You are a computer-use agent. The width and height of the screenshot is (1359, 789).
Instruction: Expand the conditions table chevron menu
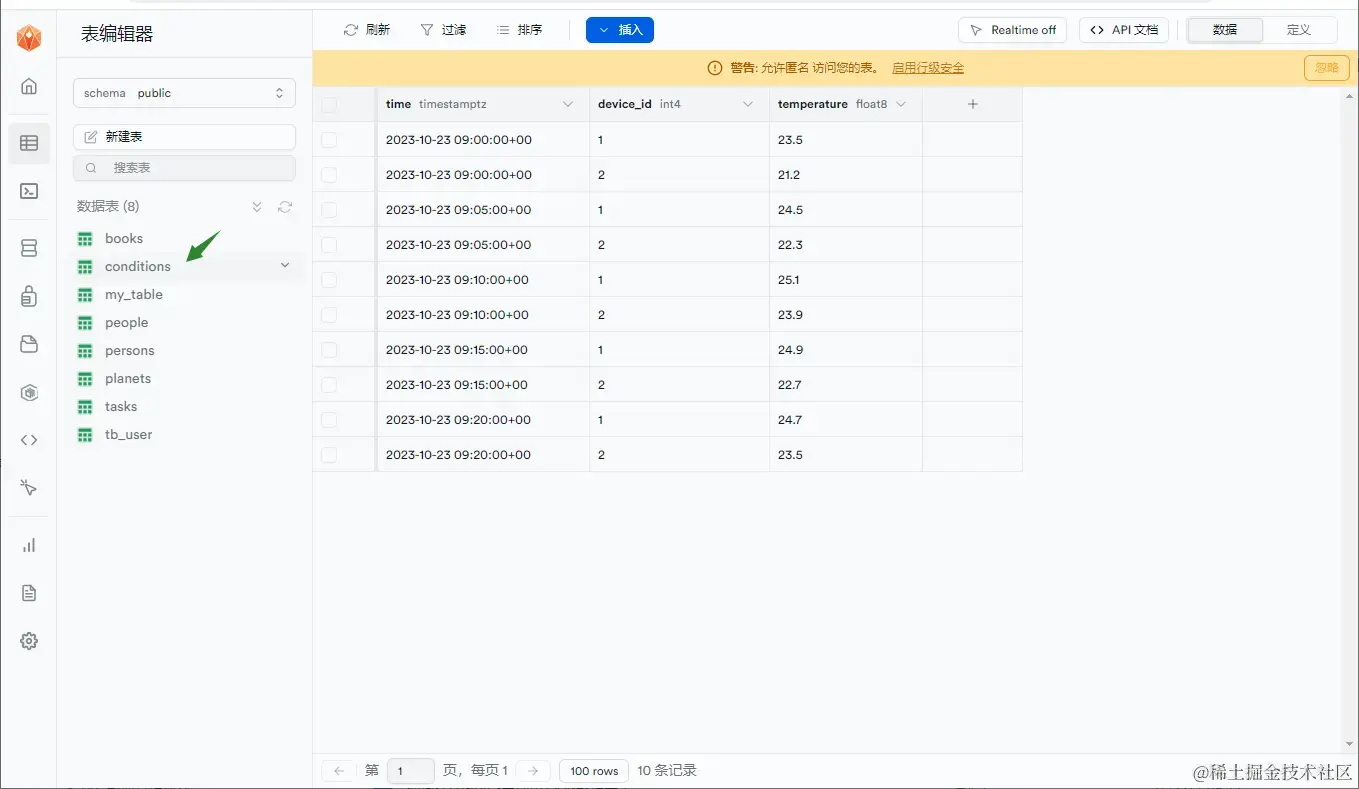coord(285,266)
